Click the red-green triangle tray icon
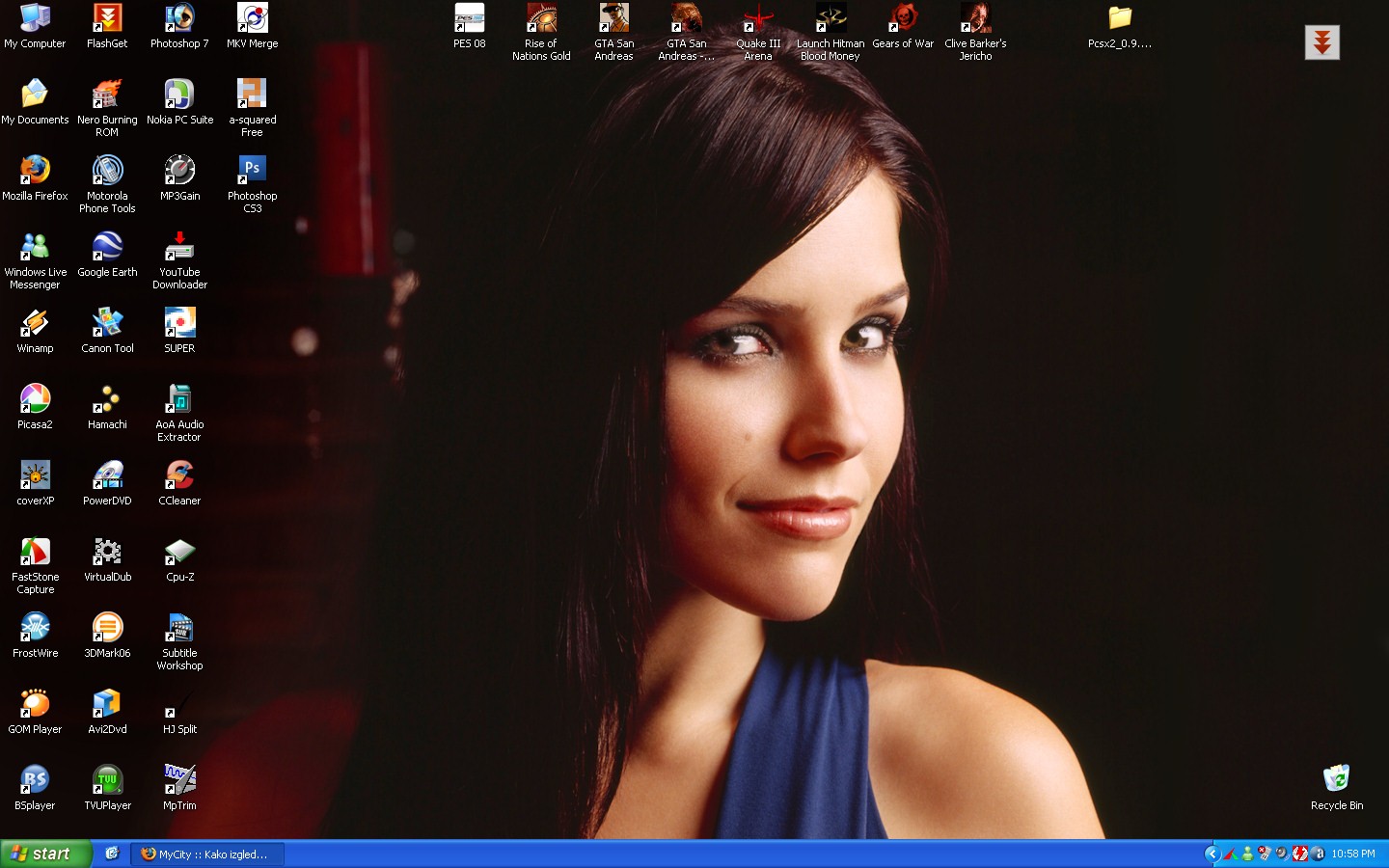This screenshot has height=868, width=1389. point(1231,854)
